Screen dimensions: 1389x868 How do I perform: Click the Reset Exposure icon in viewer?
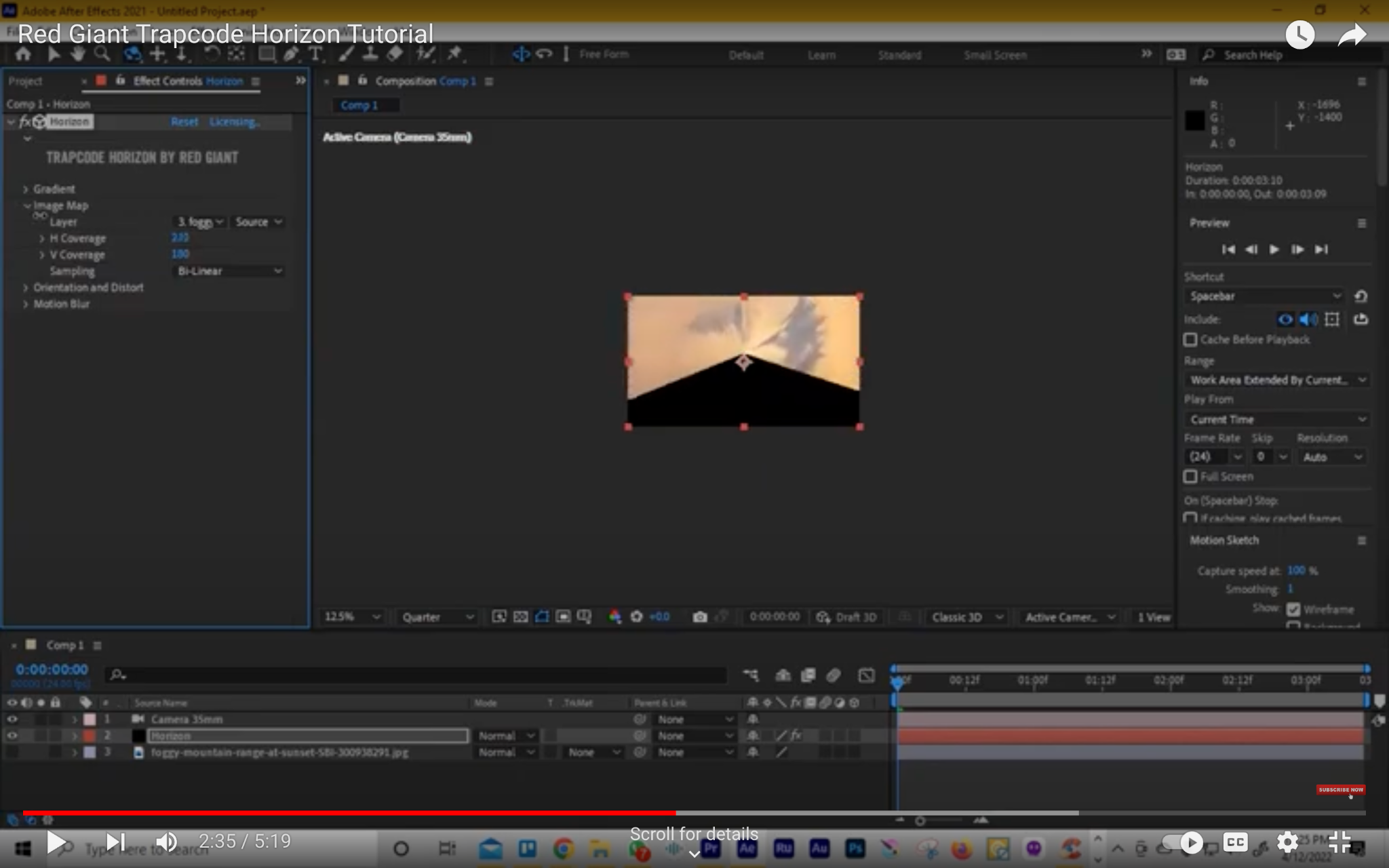(x=636, y=616)
